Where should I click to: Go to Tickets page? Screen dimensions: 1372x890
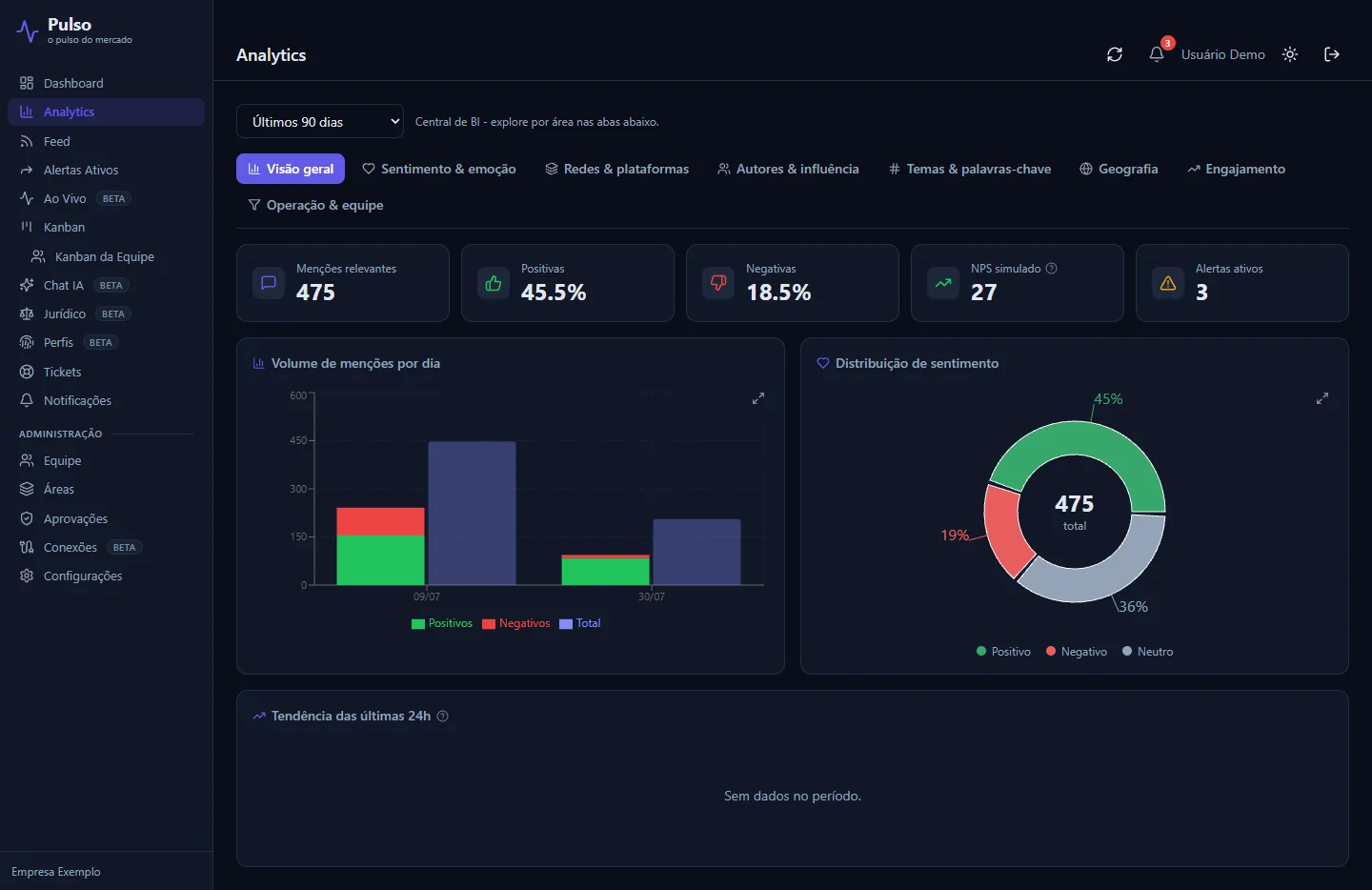tap(106, 372)
